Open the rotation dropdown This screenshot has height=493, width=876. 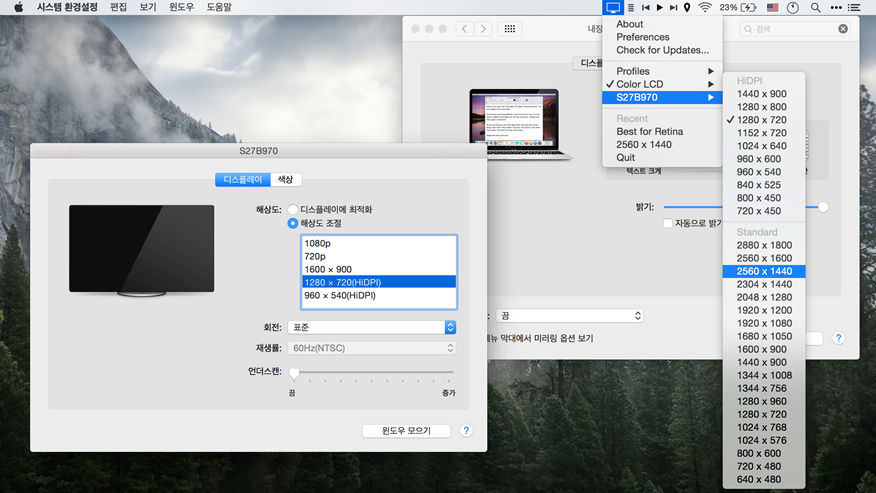[372, 327]
